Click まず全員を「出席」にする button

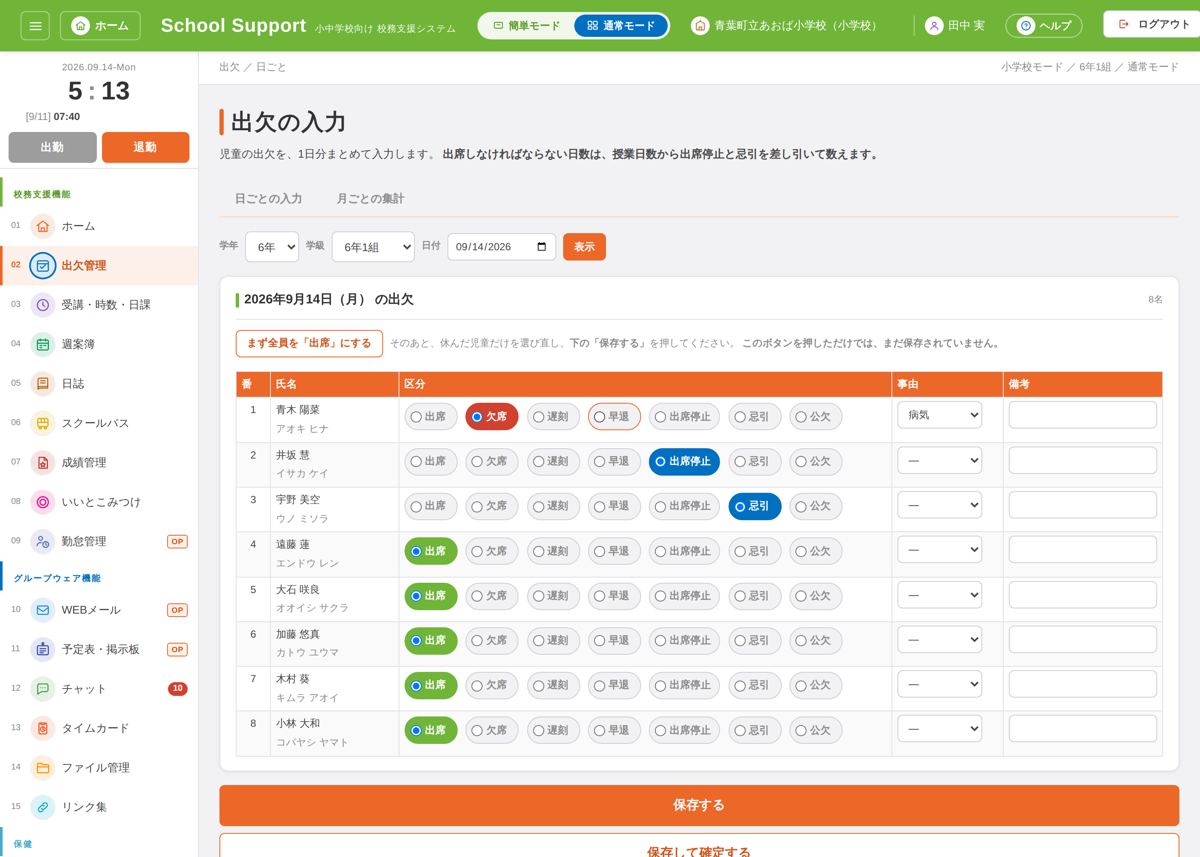[x=309, y=343]
